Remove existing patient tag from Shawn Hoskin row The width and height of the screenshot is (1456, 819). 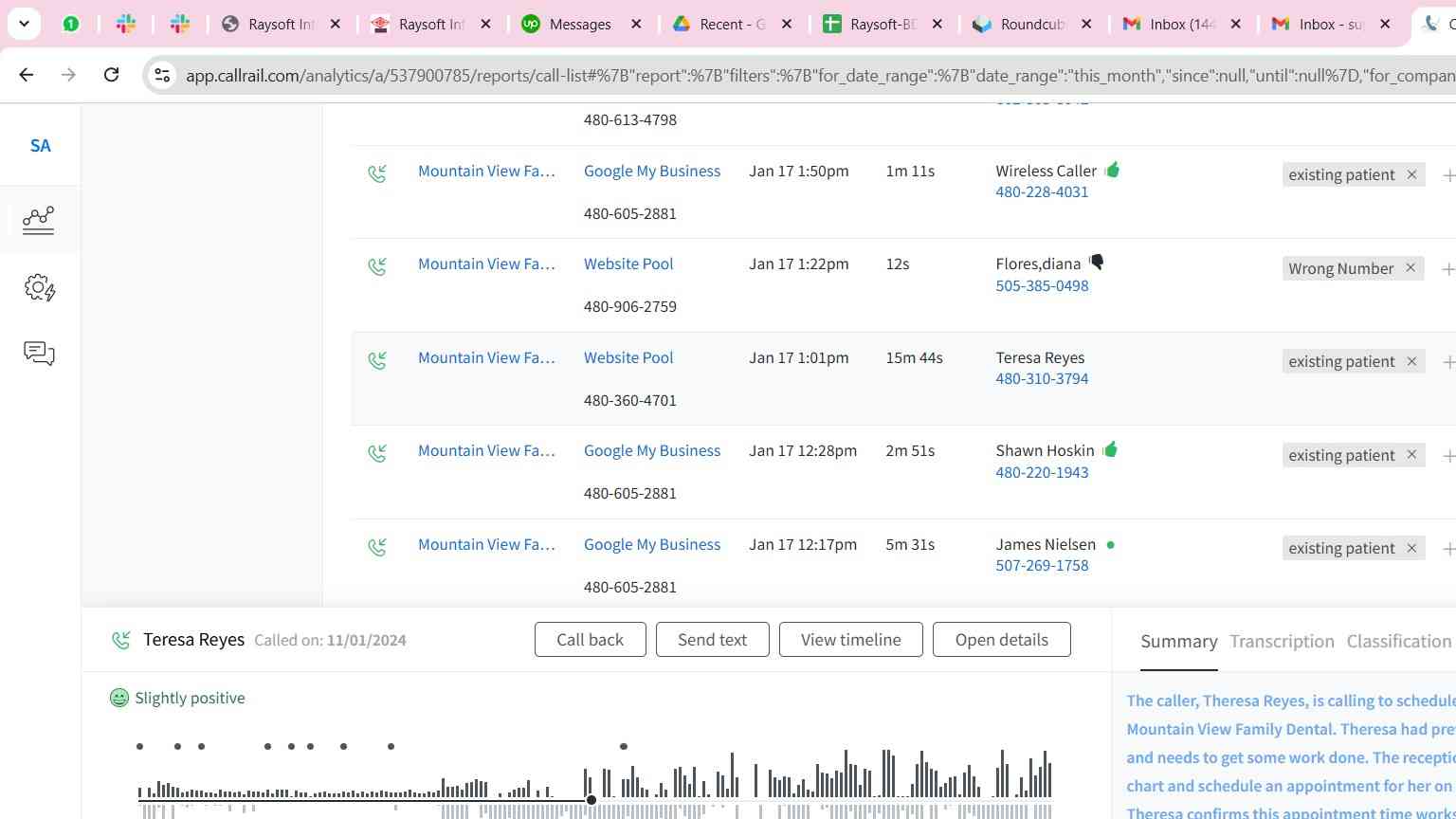[x=1411, y=455]
